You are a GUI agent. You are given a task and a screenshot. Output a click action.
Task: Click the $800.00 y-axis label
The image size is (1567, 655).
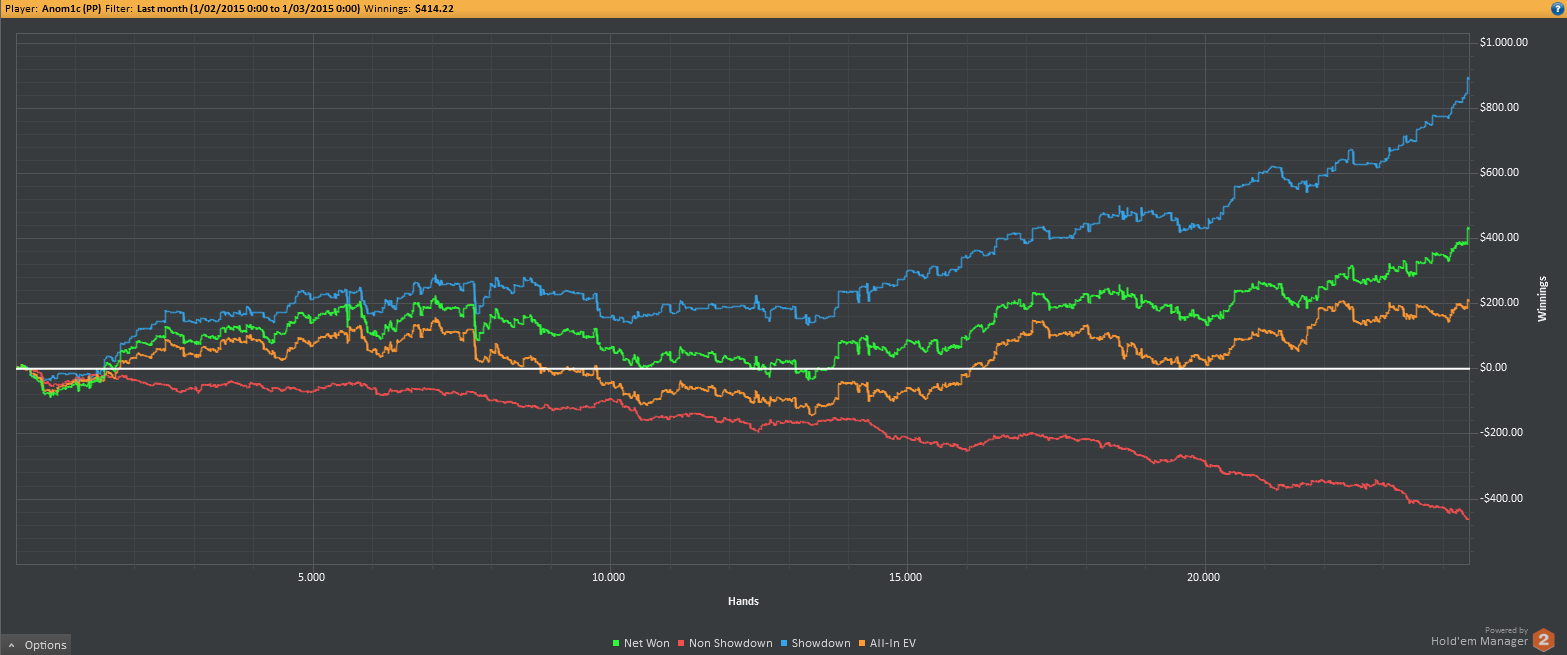coord(1499,108)
